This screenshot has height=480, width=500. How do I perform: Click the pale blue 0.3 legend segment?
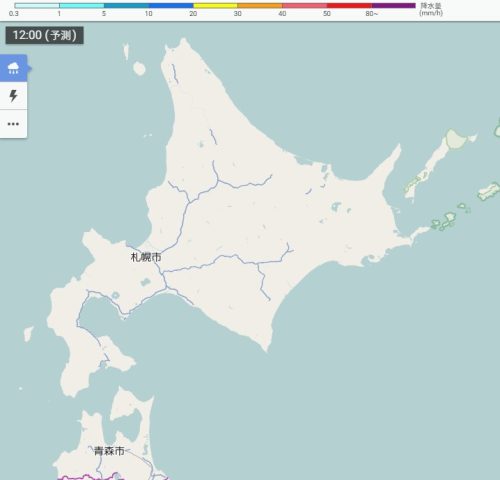tap(37, 5)
